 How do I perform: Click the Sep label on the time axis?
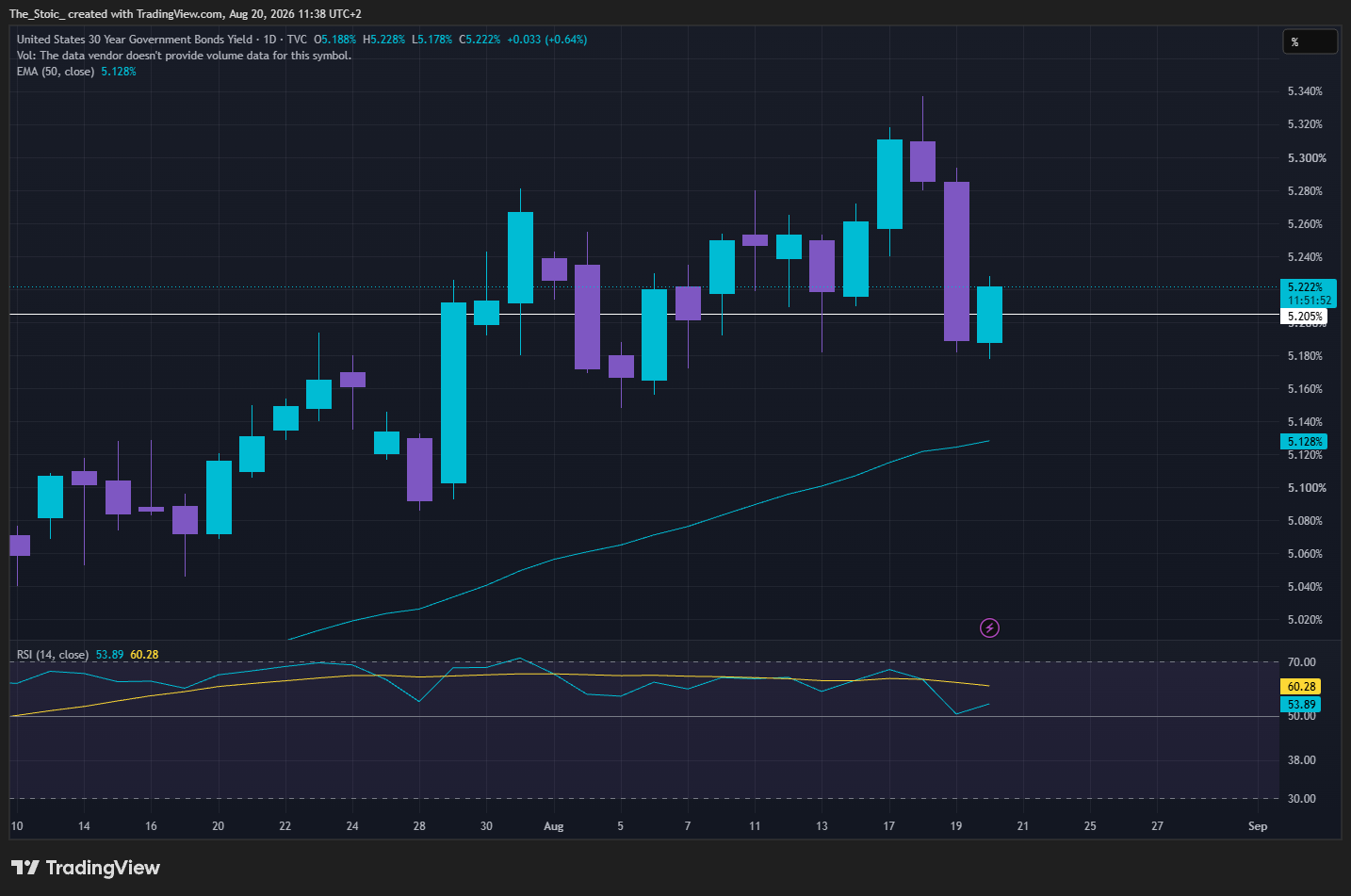(x=1258, y=826)
